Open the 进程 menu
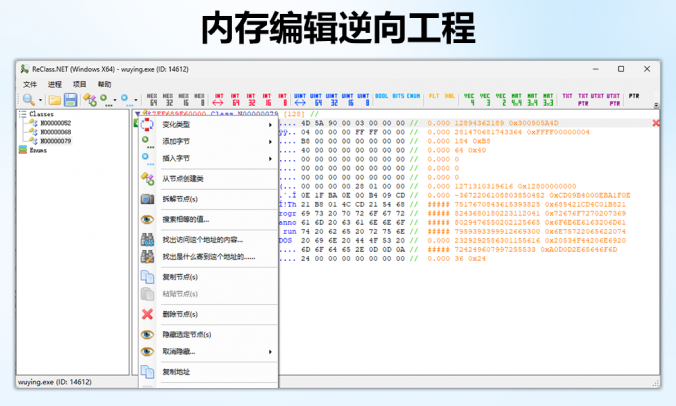This screenshot has width=676, height=406. pyautogui.click(x=55, y=84)
